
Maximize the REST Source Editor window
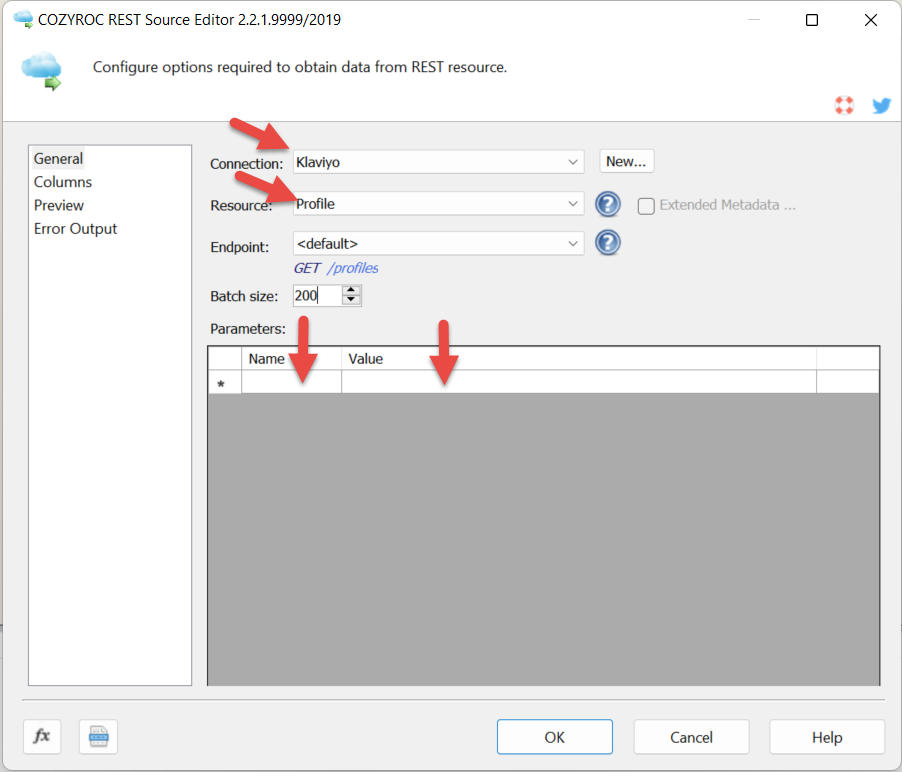(x=812, y=20)
